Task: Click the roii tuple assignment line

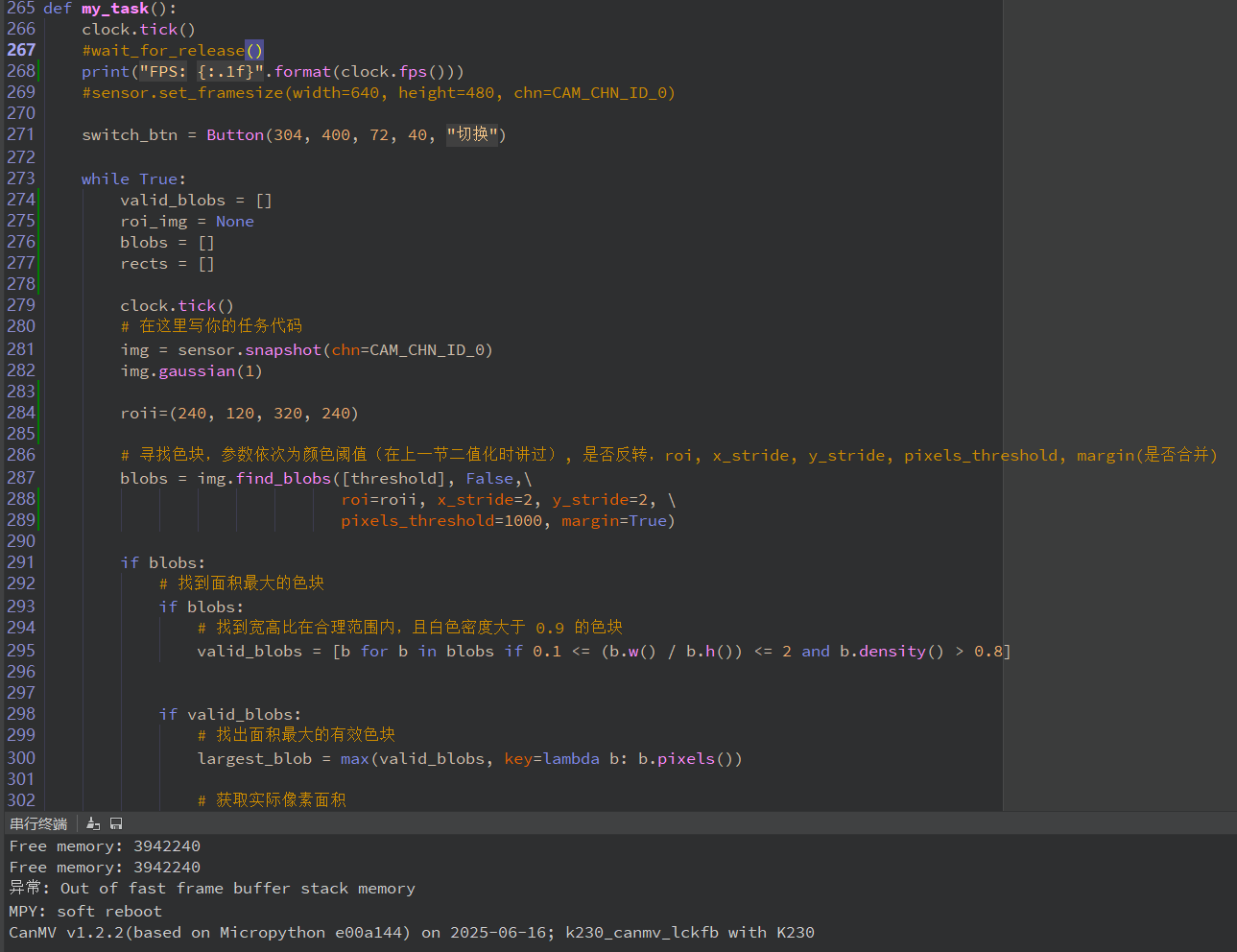Action: pos(239,414)
